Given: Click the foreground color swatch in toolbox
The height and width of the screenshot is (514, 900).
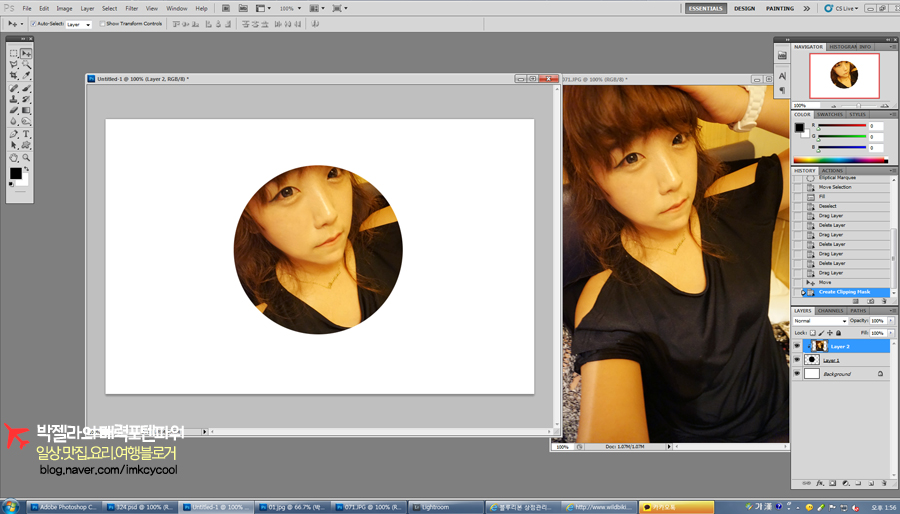Looking at the screenshot, I should (x=15, y=173).
